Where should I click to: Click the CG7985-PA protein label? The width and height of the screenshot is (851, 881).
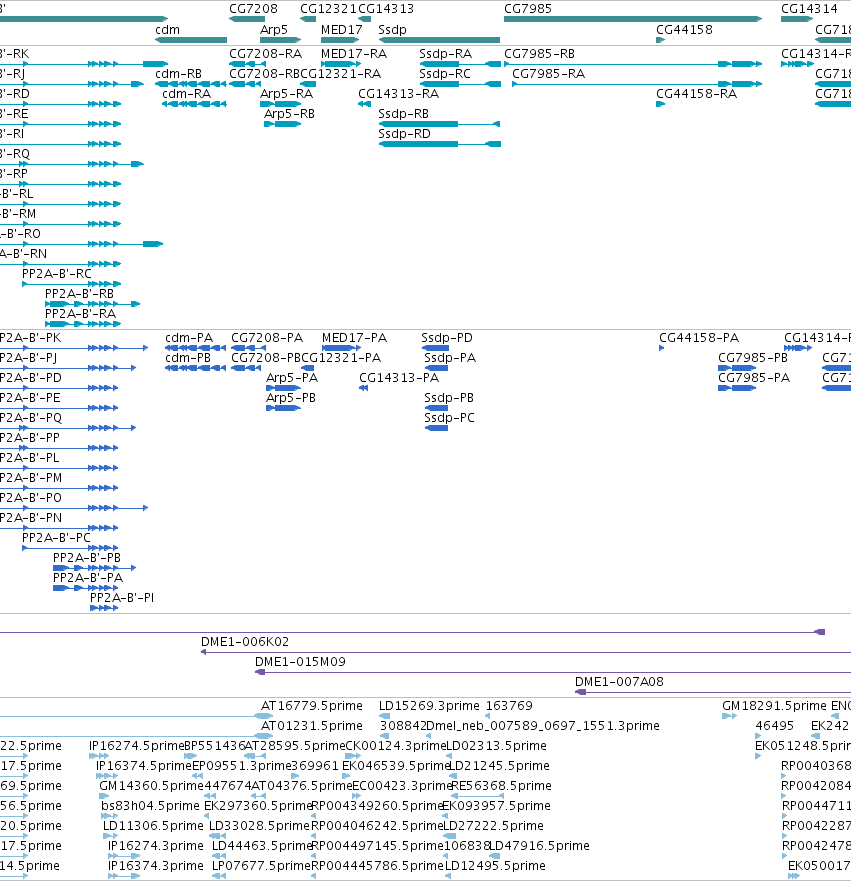[x=754, y=378]
